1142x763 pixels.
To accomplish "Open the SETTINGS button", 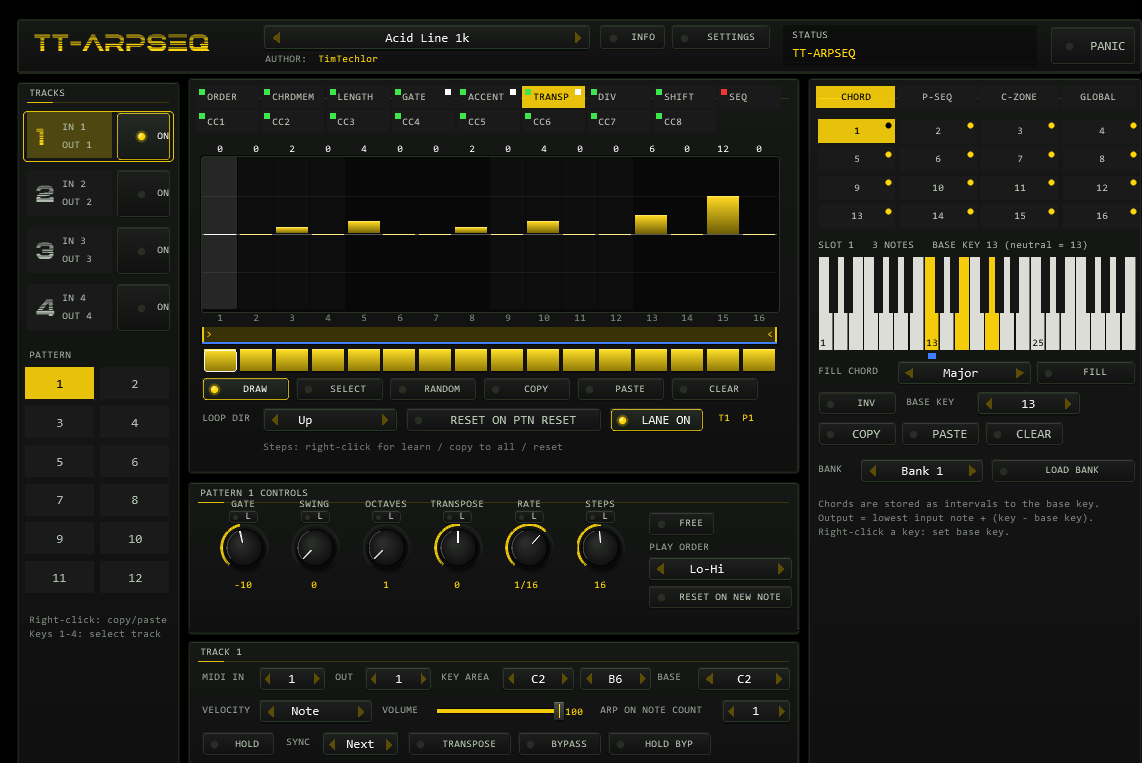I will 720,37.
